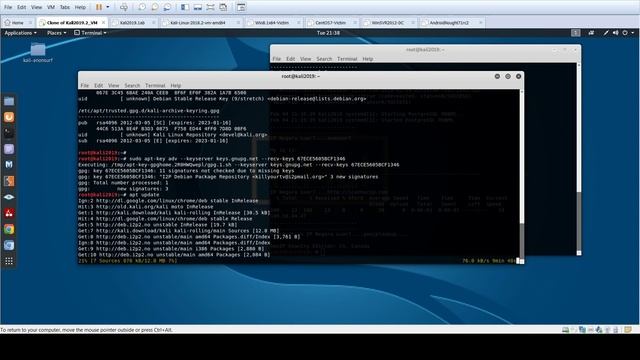The image size is (640, 360).
Task: Open the purple notes icon in dock
Action: (x=9, y=149)
